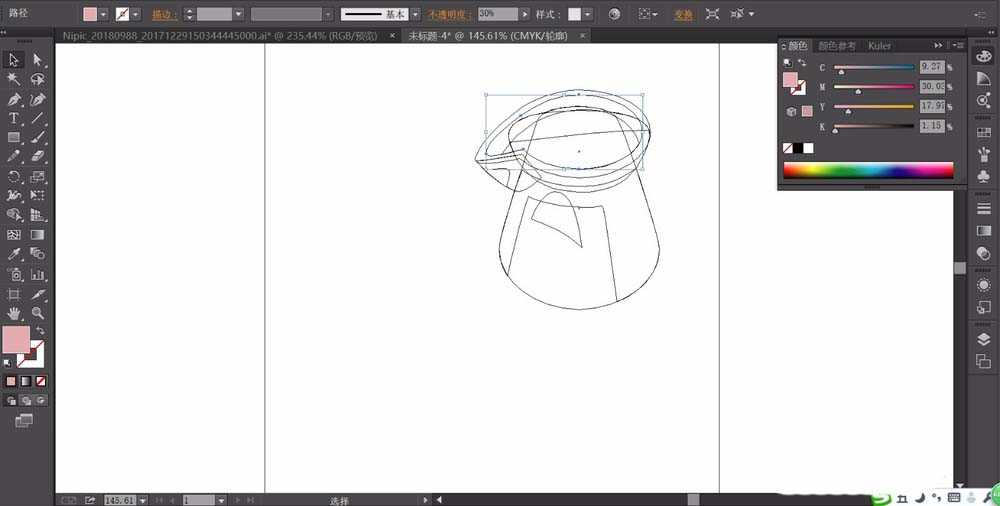The image size is (1000, 506).
Task: Swap fill and stroke arrows in toolbox
Action: click(x=41, y=330)
